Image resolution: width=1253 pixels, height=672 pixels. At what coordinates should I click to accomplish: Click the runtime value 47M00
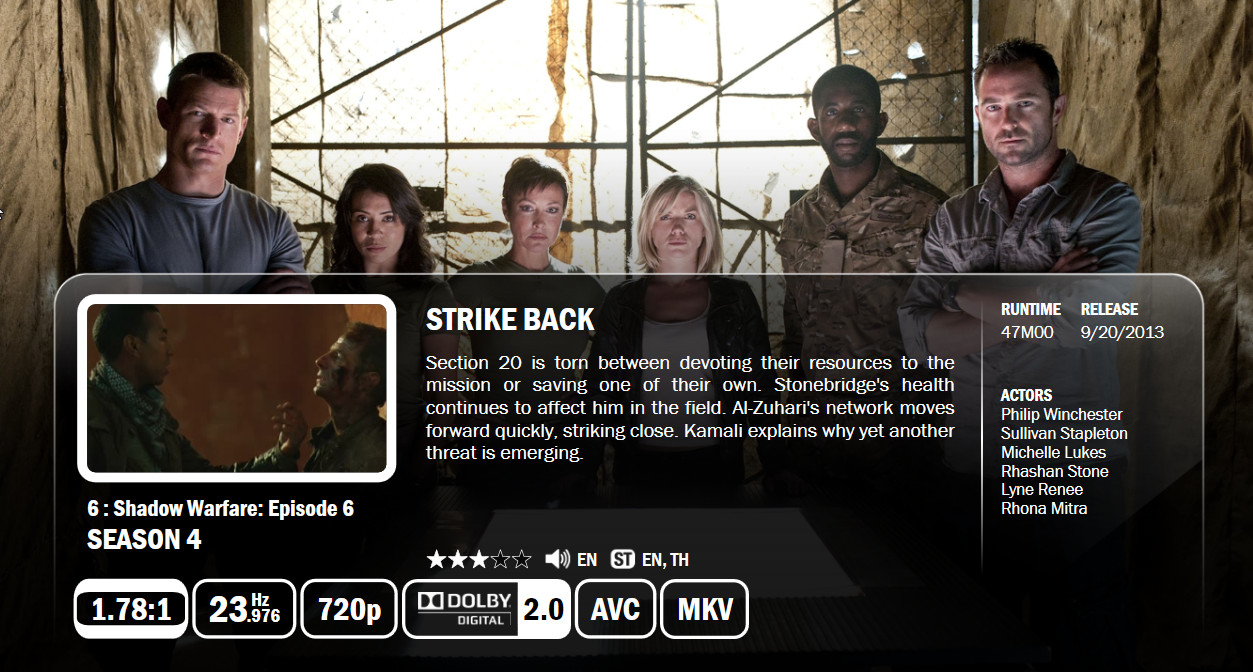1027,332
